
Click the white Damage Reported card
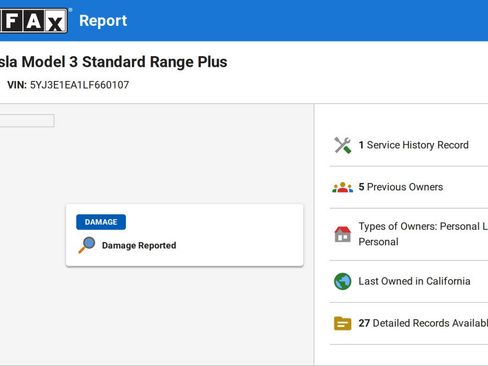184,235
